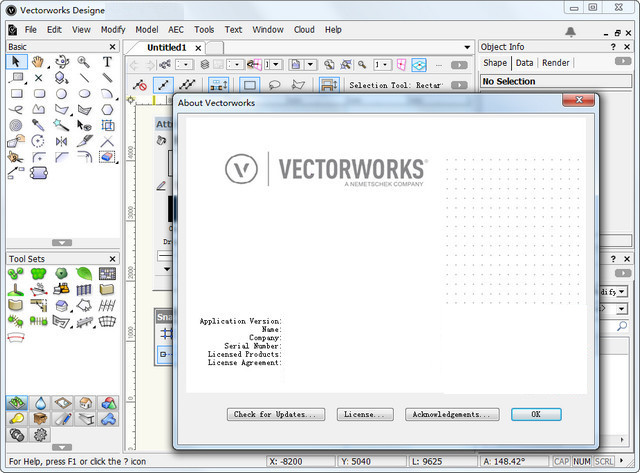Toggle single object interactive scaling mode
Image resolution: width=640 pixels, height=473 pixels.
pos(163,85)
